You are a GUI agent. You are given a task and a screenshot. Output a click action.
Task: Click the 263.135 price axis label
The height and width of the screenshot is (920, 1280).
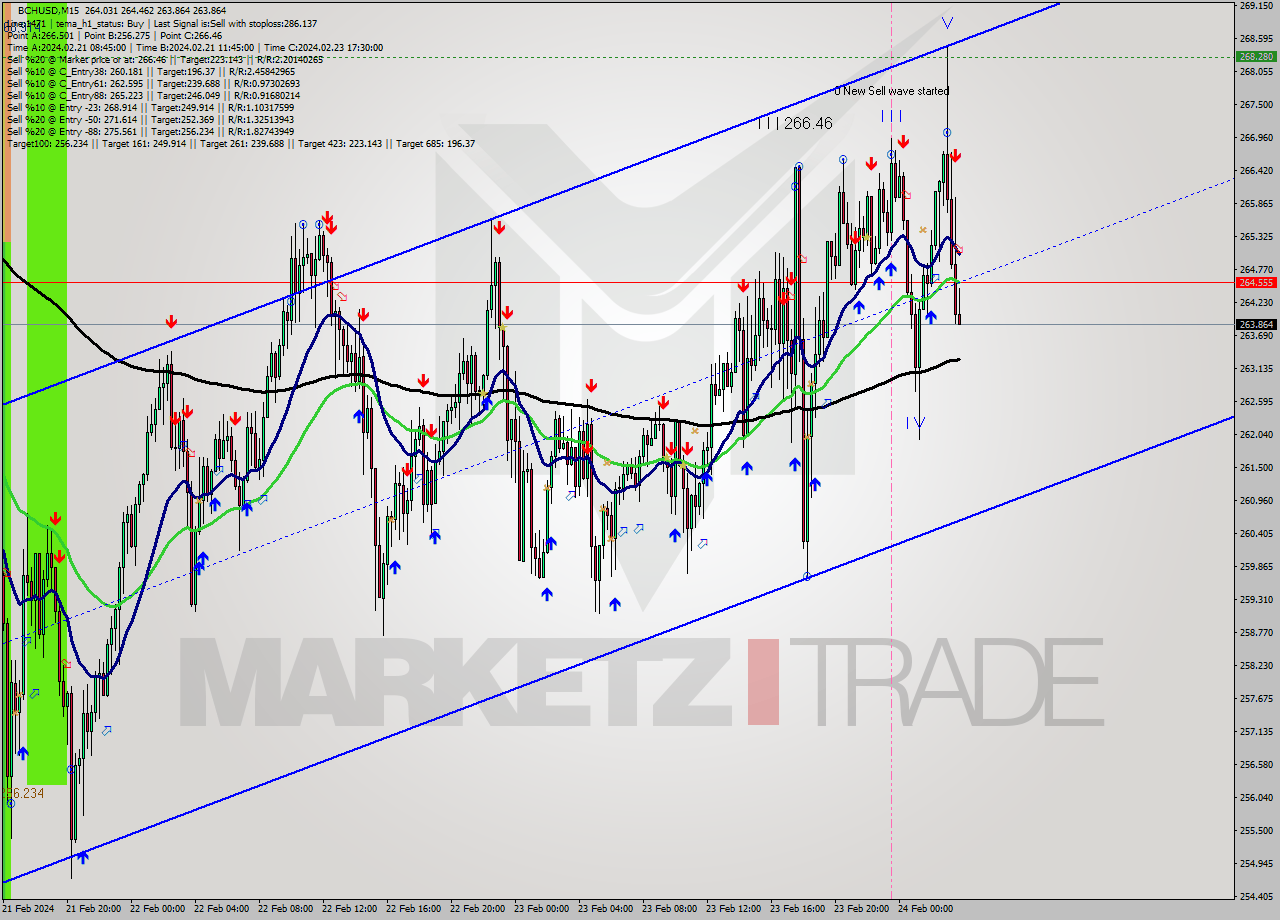coord(1256,369)
